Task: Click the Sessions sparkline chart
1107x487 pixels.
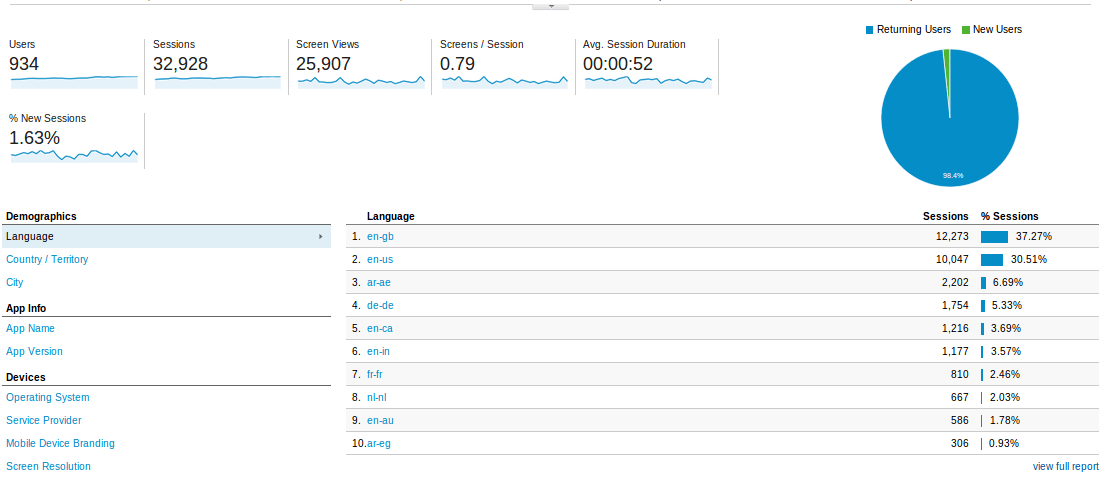Action: [217, 82]
